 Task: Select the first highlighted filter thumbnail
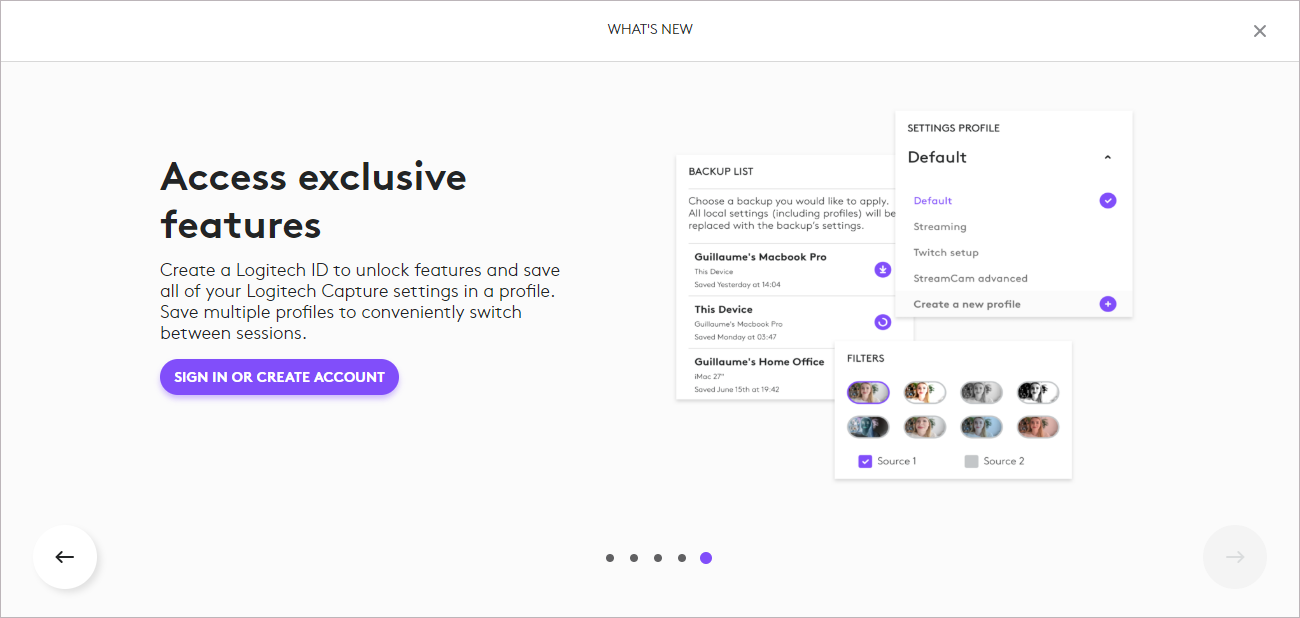tap(868, 392)
